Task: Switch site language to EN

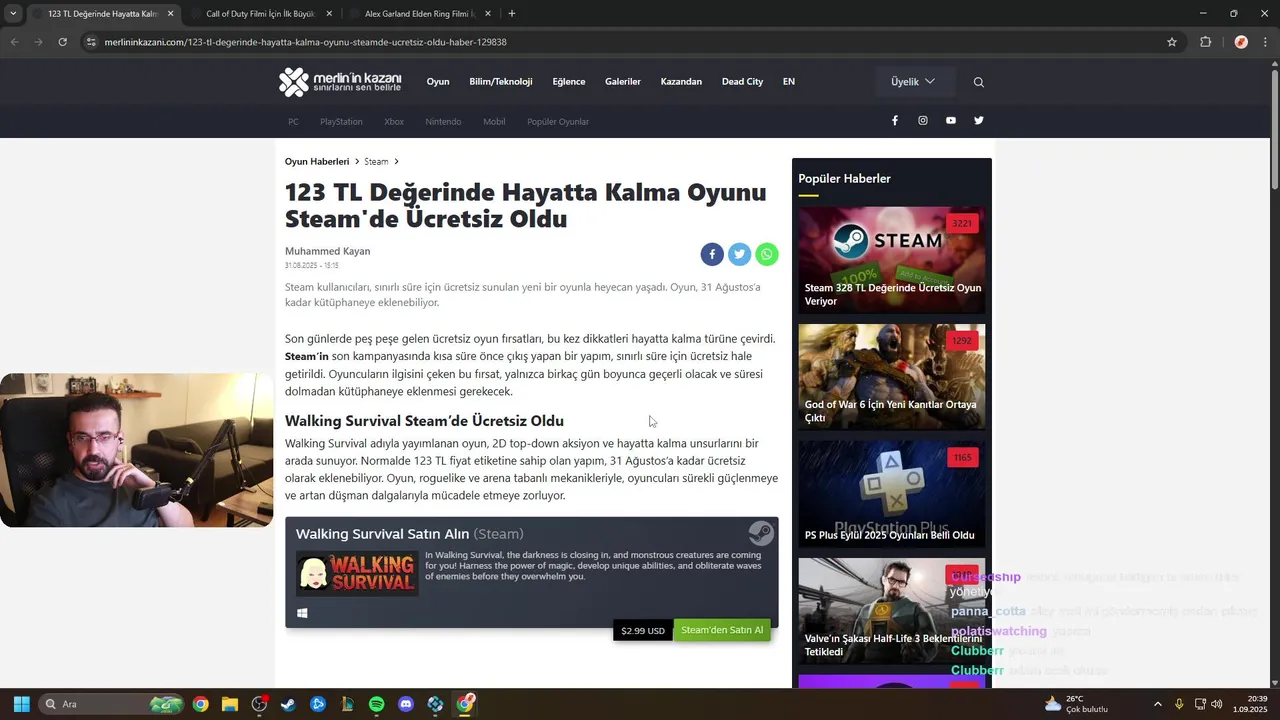Action: (x=789, y=82)
